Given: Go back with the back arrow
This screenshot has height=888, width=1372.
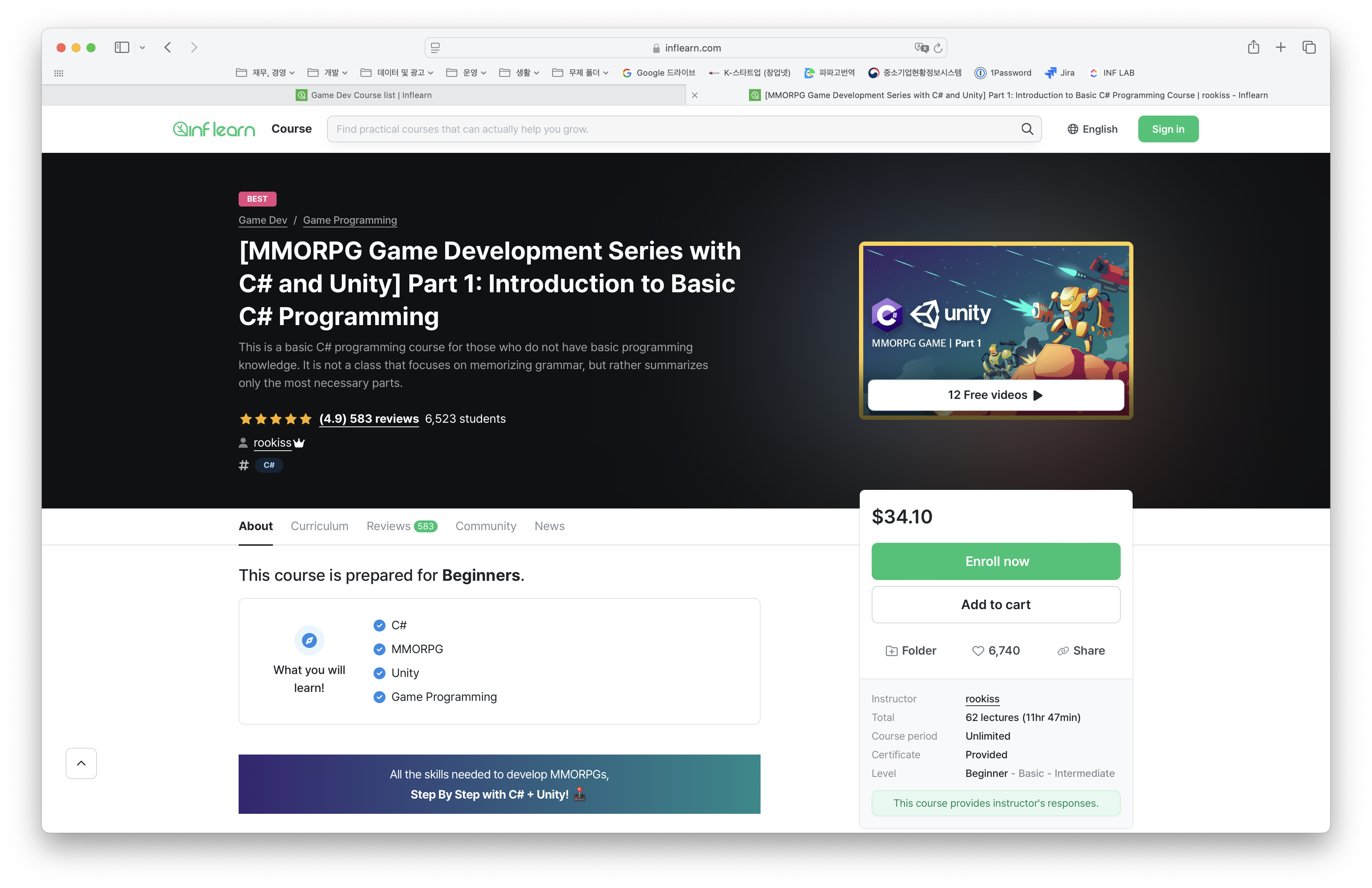Looking at the screenshot, I should tap(168, 47).
